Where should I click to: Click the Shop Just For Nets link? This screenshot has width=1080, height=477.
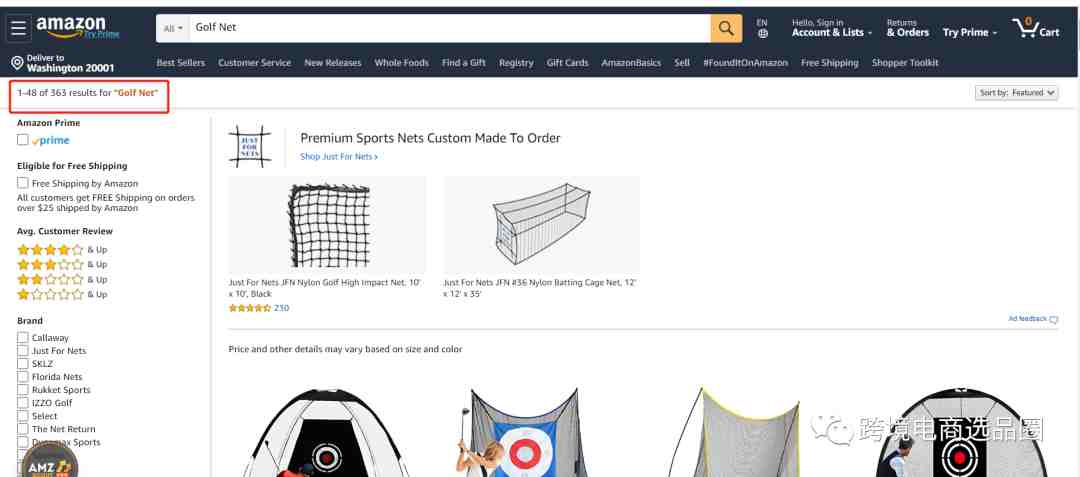[x=338, y=157]
